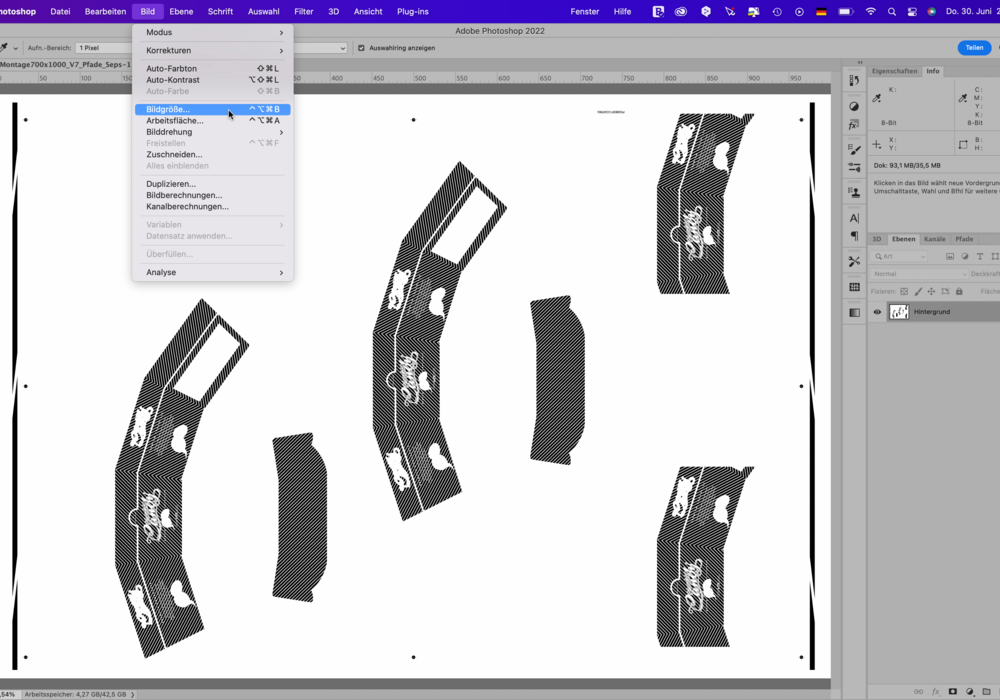Click the link layers icon
Screen dimensions: 1000x700
click(918, 692)
